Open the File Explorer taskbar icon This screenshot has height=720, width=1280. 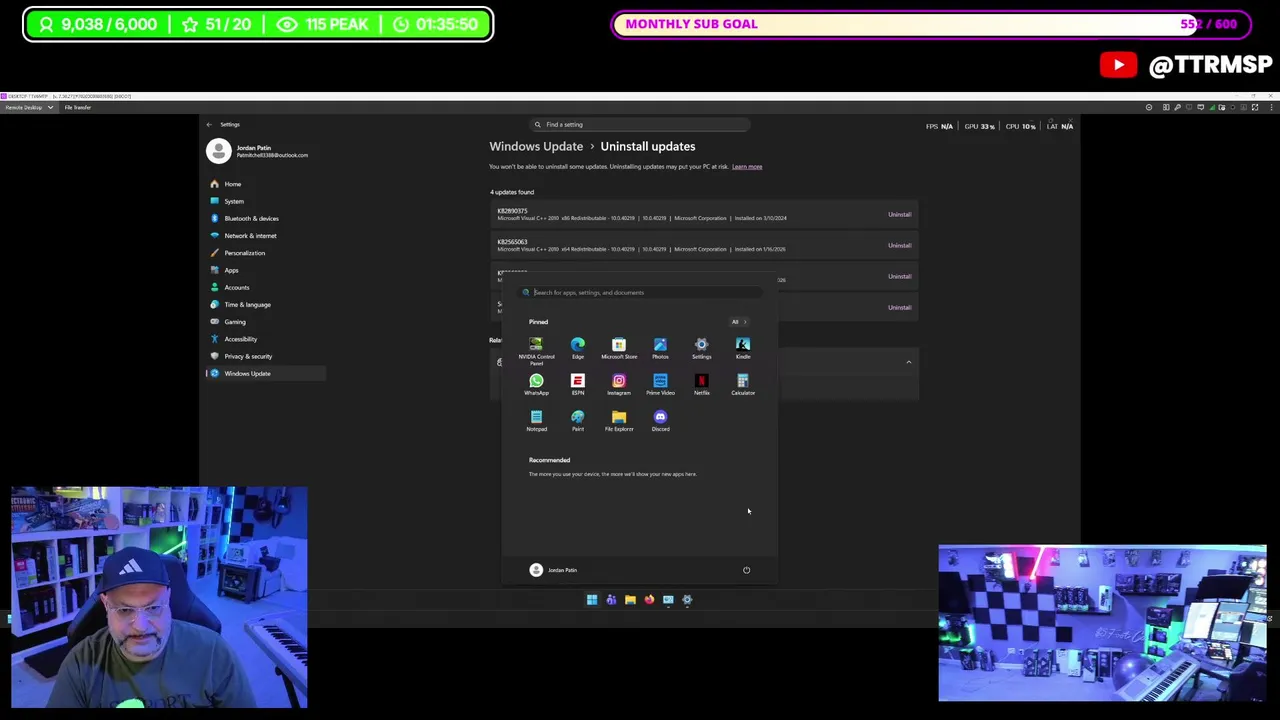(x=630, y=600)
